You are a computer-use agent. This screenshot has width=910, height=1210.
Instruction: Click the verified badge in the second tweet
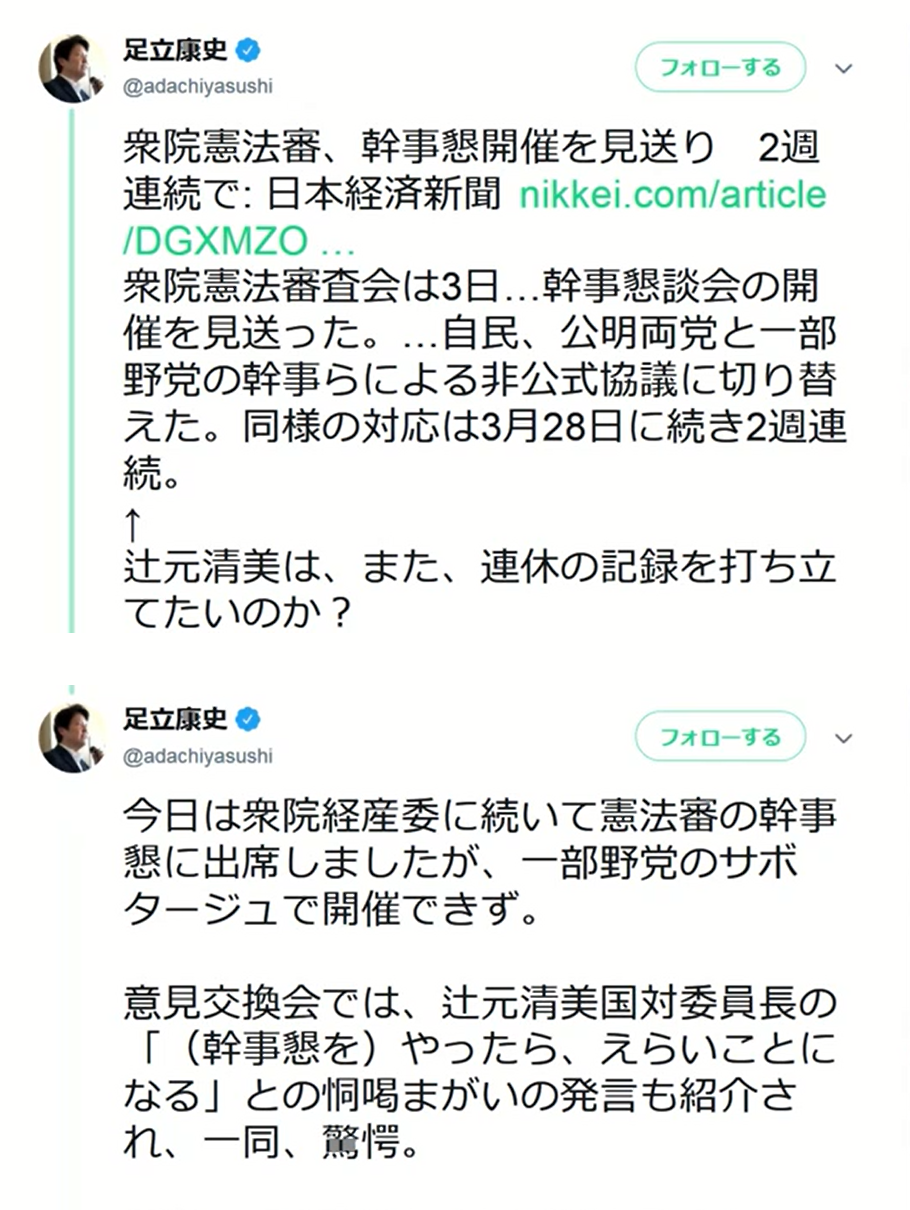pyautogui.click(x=248, y=718)
